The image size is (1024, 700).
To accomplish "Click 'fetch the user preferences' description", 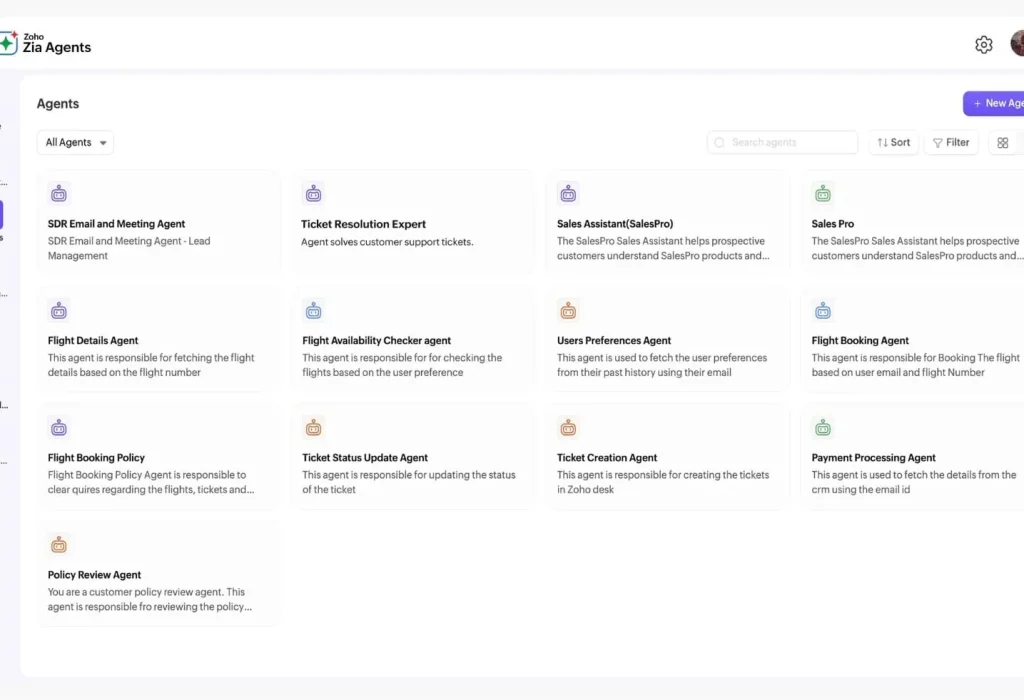I will click(662, 365).
